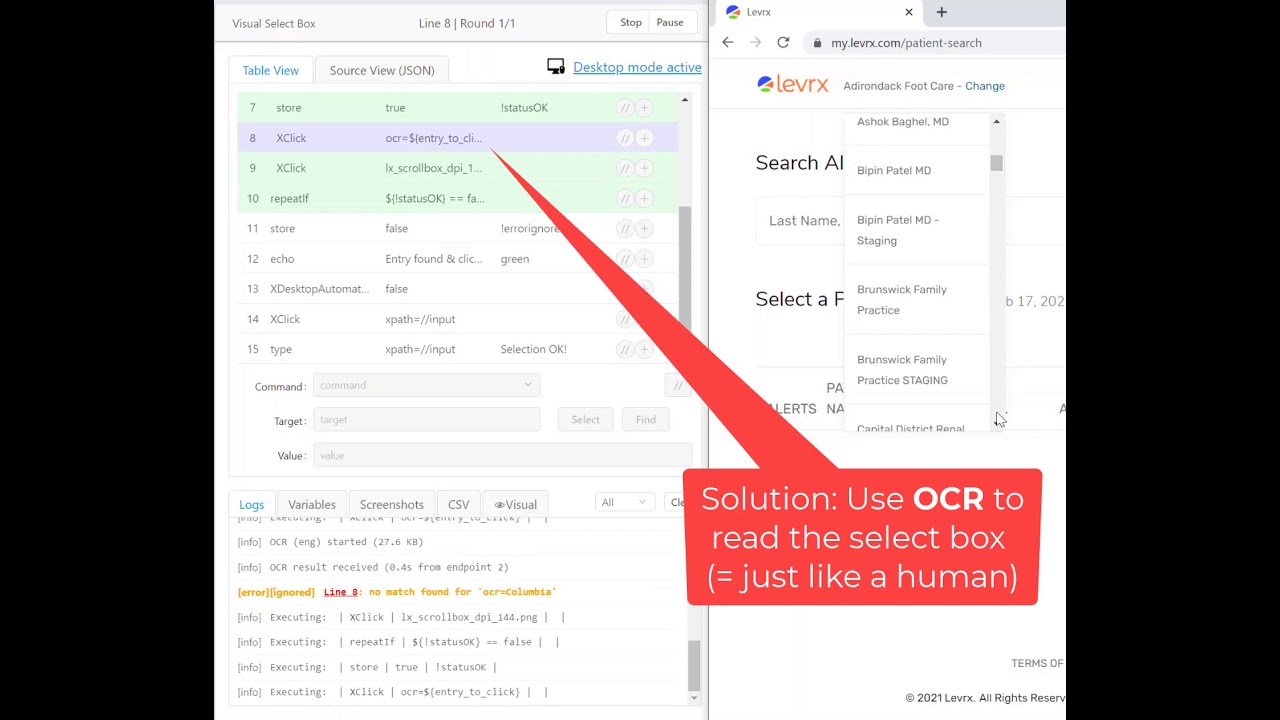
Task: Choose Bipin Patel MD from the list
Action: point(894,171)
